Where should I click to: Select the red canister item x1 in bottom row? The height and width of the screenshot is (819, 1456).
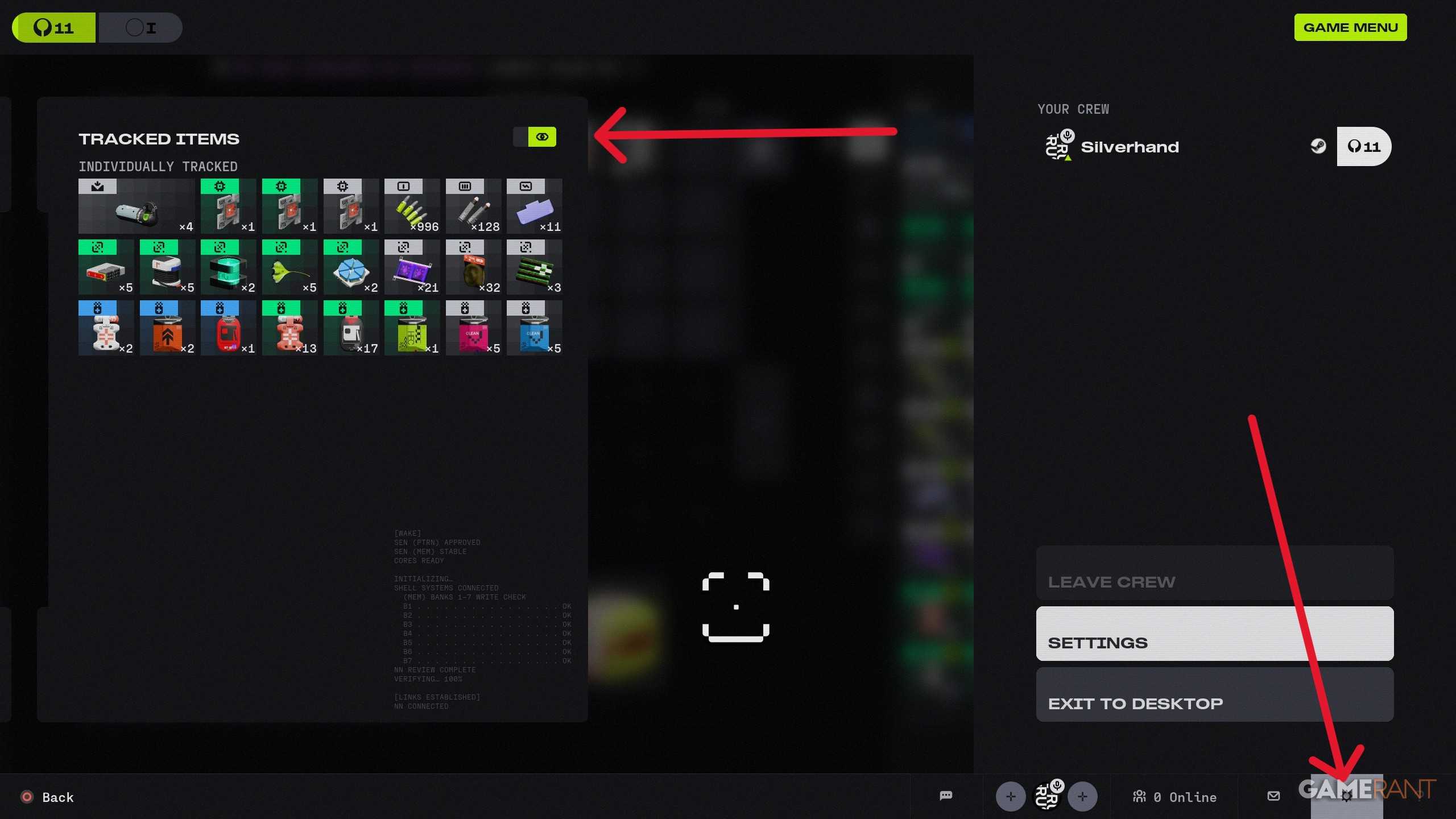coord(228,328)
